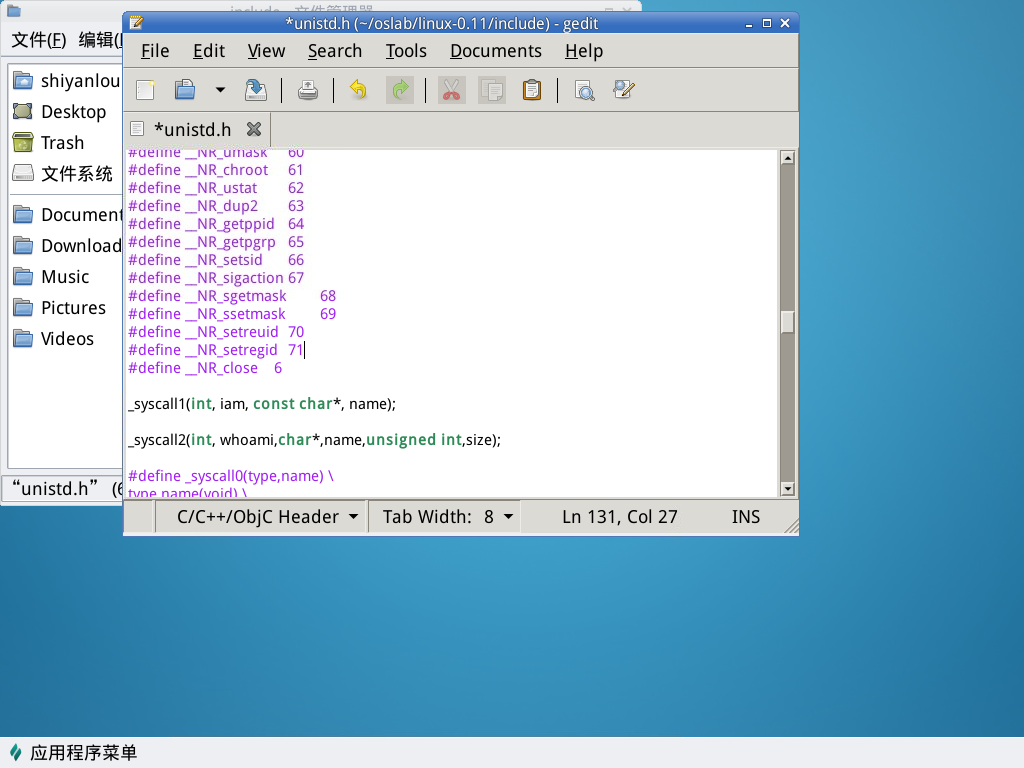Image resolution: width=1024 pixels, height=768 pixels.
Task: Select the Trash sidebar entry
Action: click(x=62, y=143)
